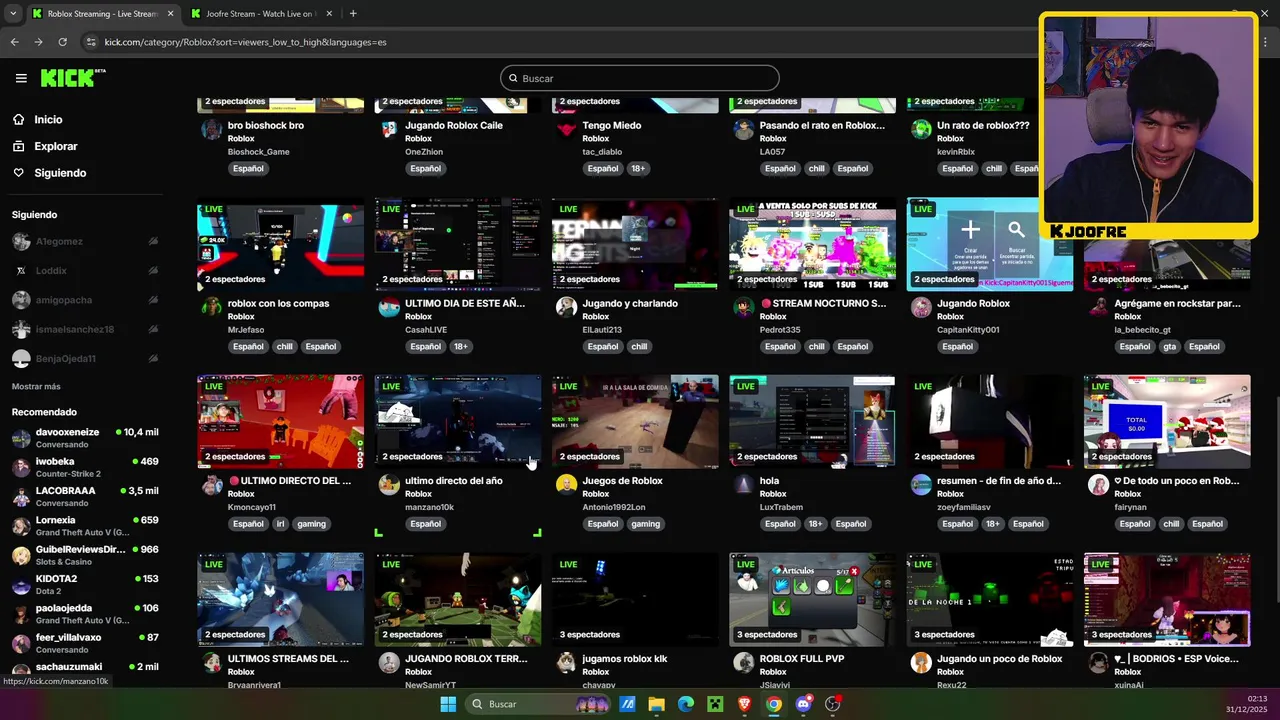This screenshot has width=1280, height=720.
Task: Click browser forward arrow
Action: [x=38, y=42]
